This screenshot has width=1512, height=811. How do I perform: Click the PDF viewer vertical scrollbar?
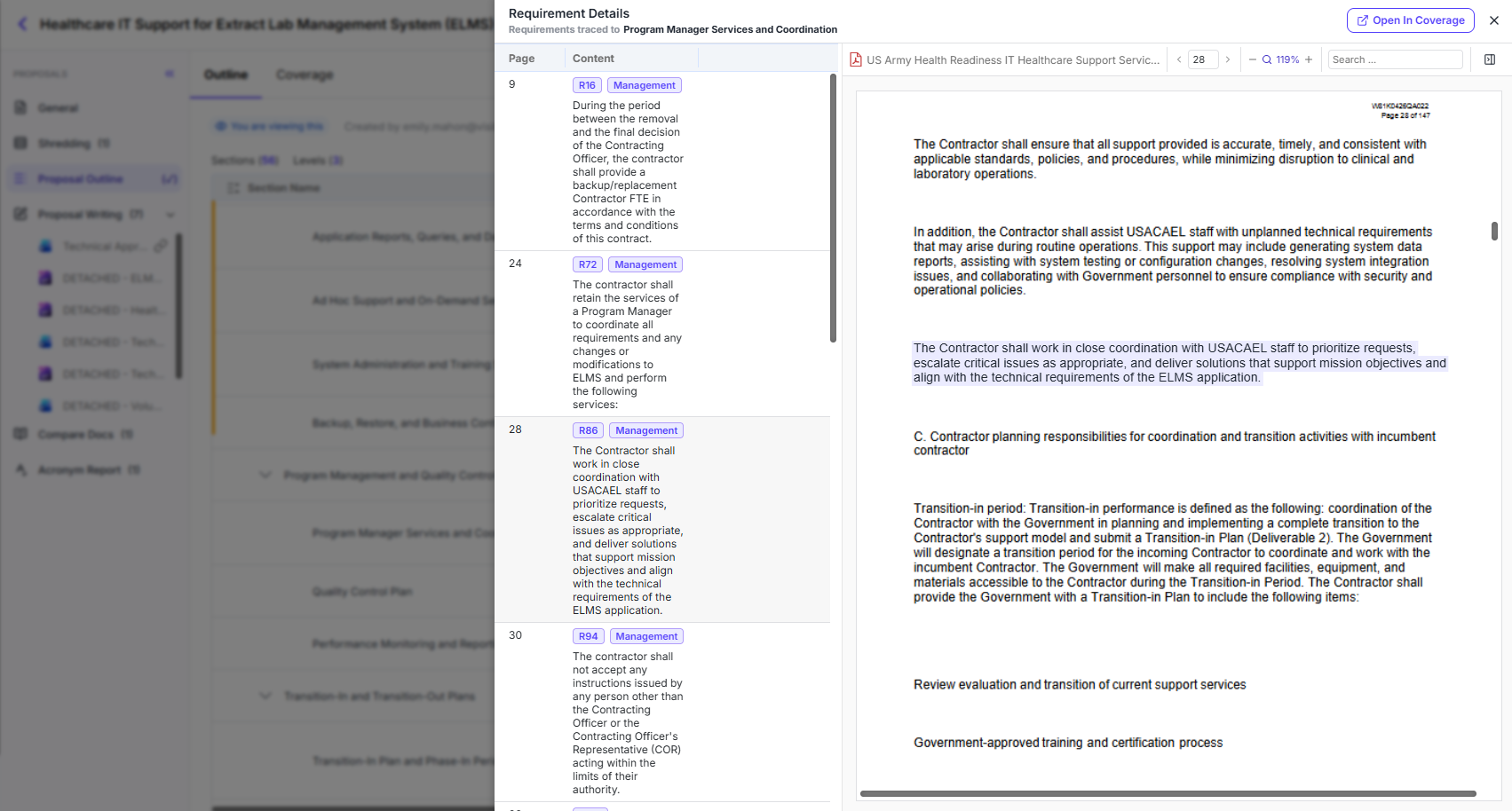tap(1494, 231)
